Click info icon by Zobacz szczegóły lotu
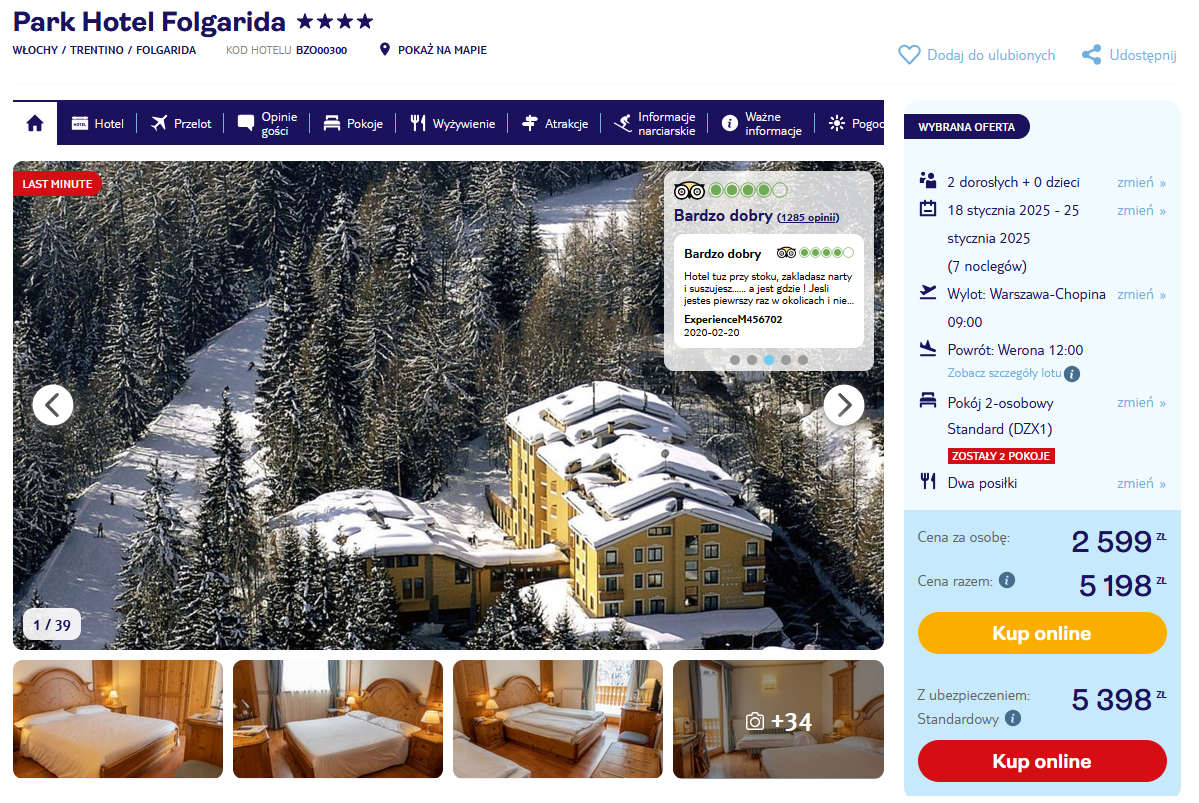The image size is (1199, 803). pyautogui.click(x=1072, y=374)
